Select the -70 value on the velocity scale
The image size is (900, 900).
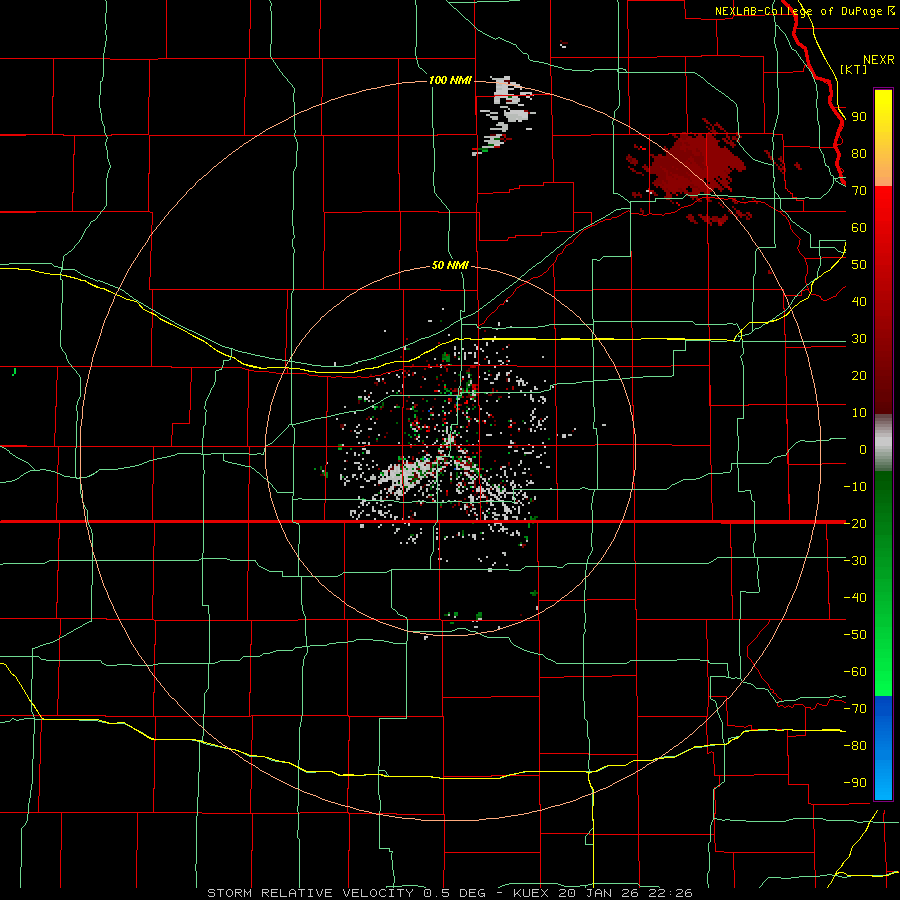(855, 709)
